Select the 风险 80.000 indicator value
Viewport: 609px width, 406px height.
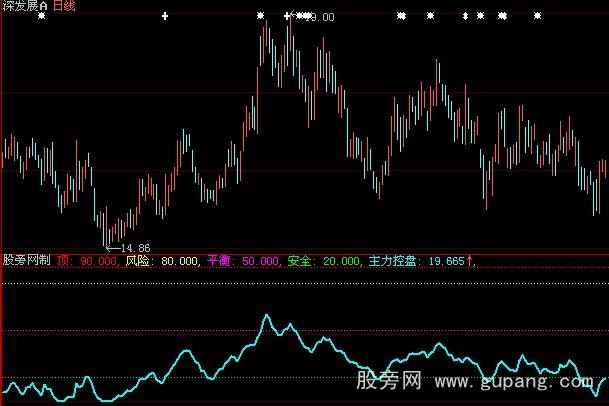[x=162, y=261]
